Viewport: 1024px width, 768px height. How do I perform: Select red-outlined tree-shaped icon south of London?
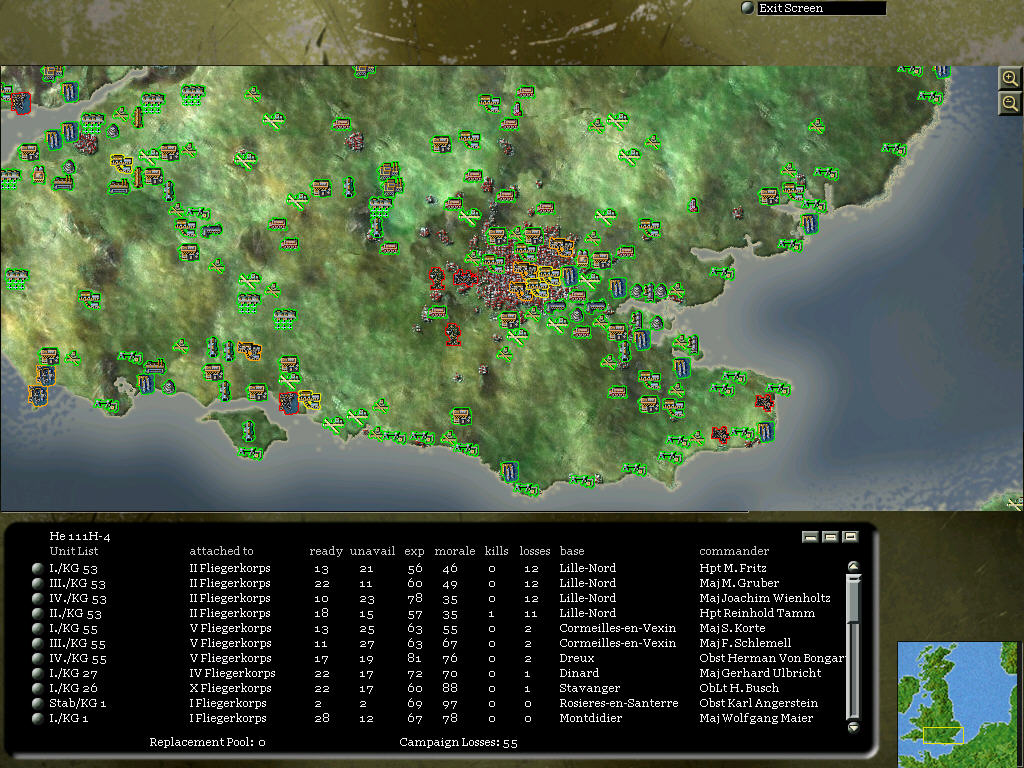pos(453,333)
